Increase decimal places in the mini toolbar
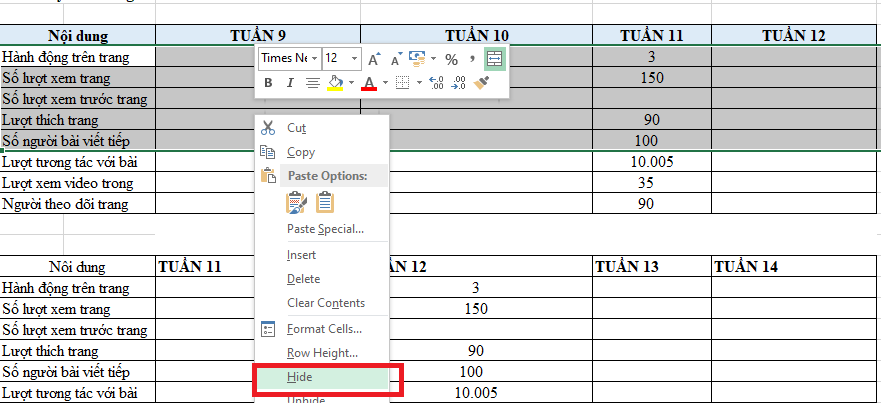Viewport: 881px width, 403px height. tap(436, 83)
